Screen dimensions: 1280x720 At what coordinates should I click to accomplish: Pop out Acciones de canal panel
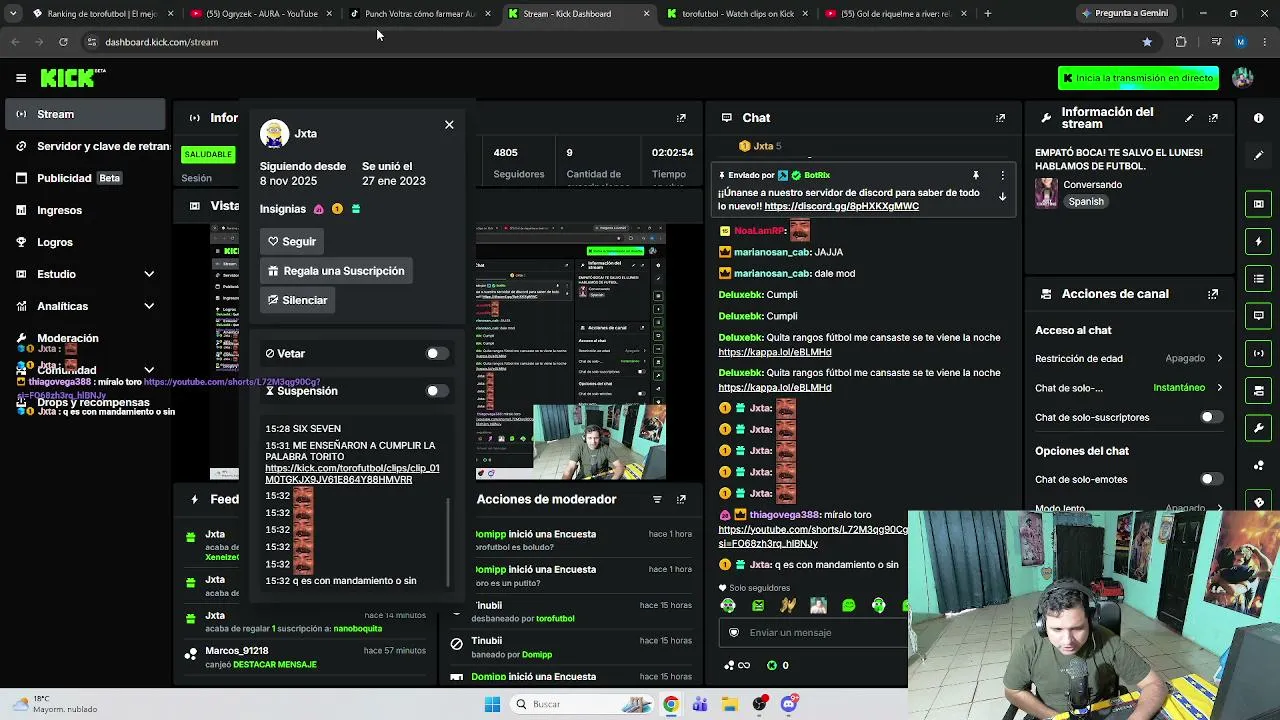coord(1213,294)
